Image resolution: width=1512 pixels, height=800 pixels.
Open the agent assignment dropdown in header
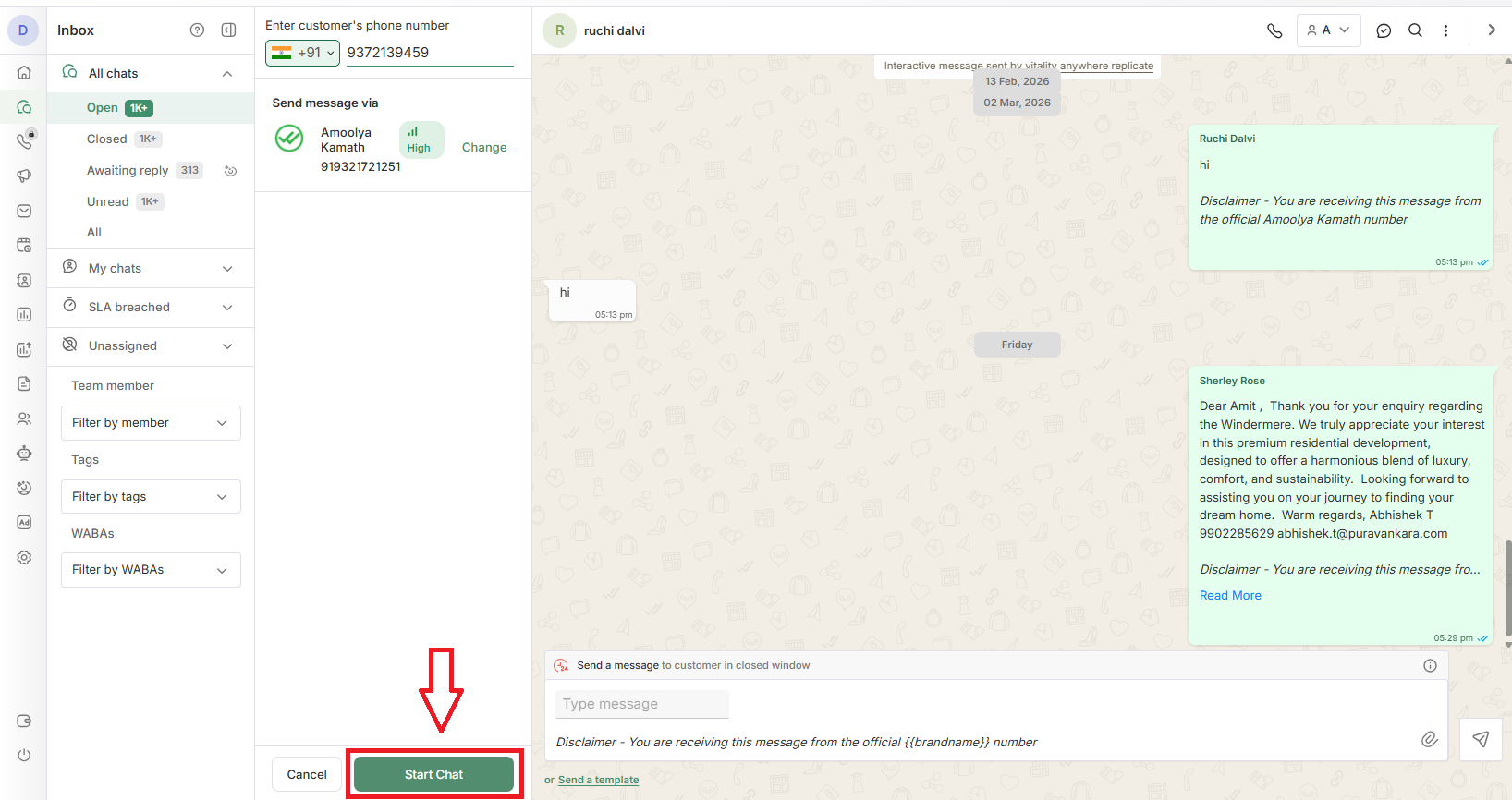click(x=1328, y=30)
